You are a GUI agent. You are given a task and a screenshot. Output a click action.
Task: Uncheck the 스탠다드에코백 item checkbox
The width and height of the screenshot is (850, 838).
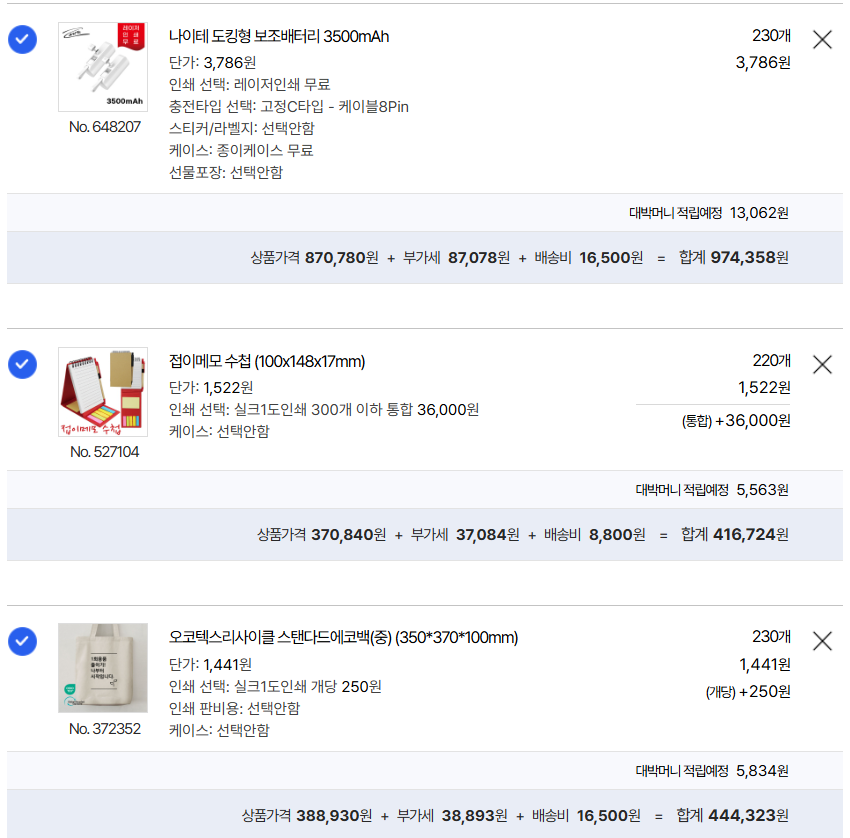[22, 641]
